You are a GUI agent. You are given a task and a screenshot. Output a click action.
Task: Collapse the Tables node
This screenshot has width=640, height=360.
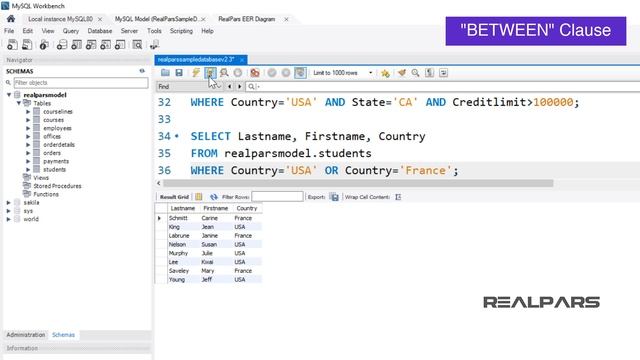click(x=18, y=103)
